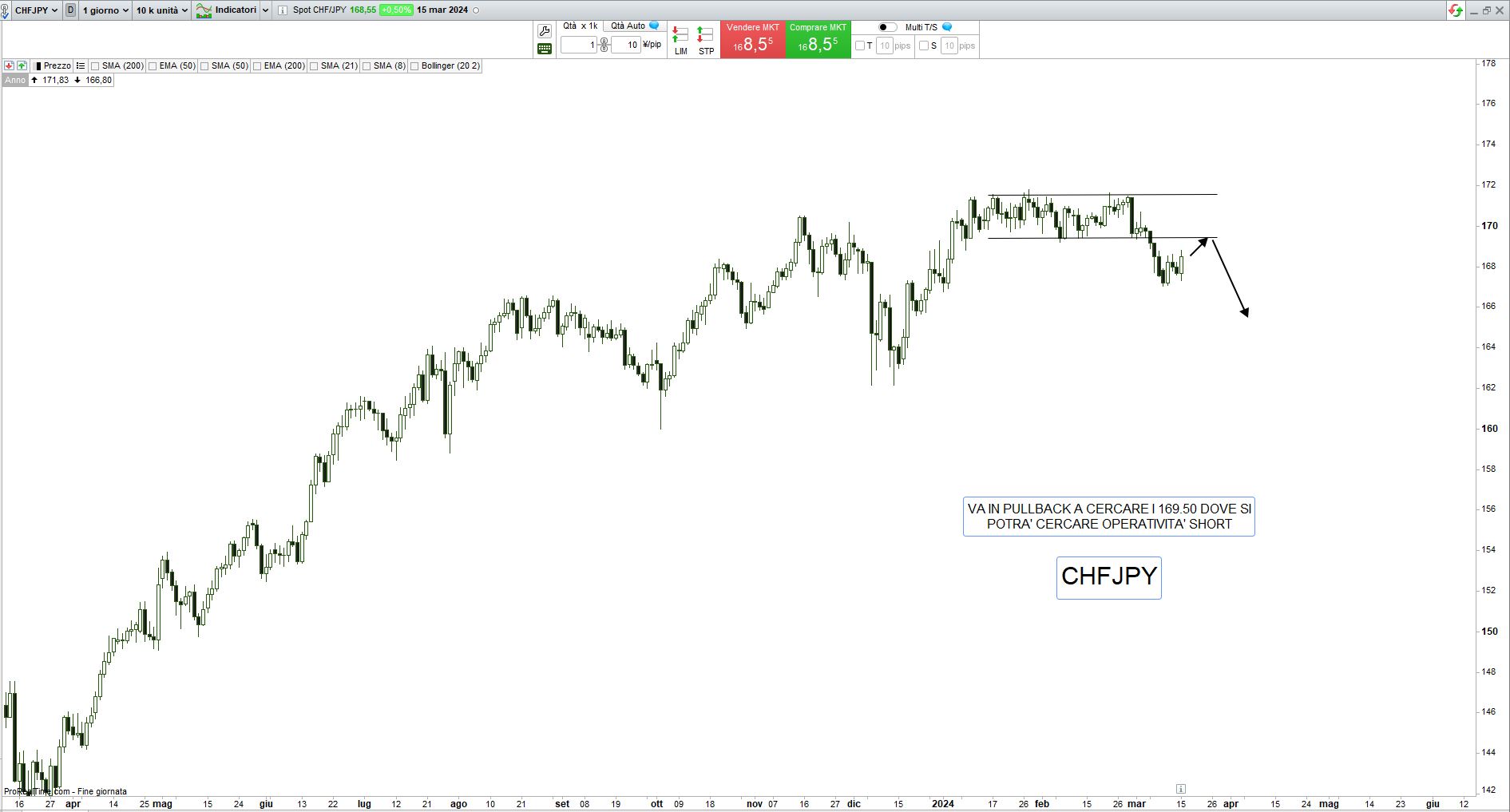Image resolution: width=1510 pixels, height=812 pixels.
Task: Click the 160 price axis label
Action: click(x=1489, y=428)
